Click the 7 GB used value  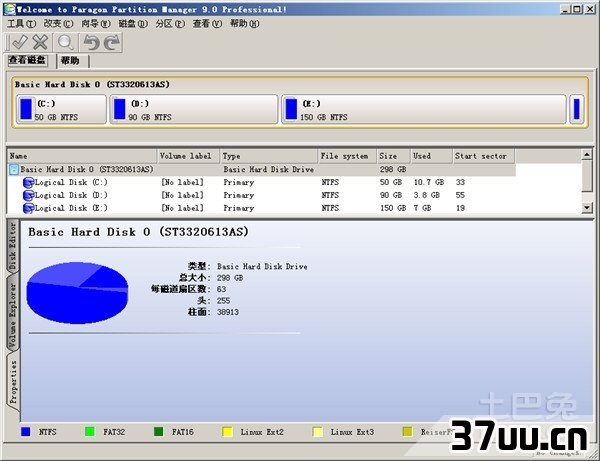(422, 209)
